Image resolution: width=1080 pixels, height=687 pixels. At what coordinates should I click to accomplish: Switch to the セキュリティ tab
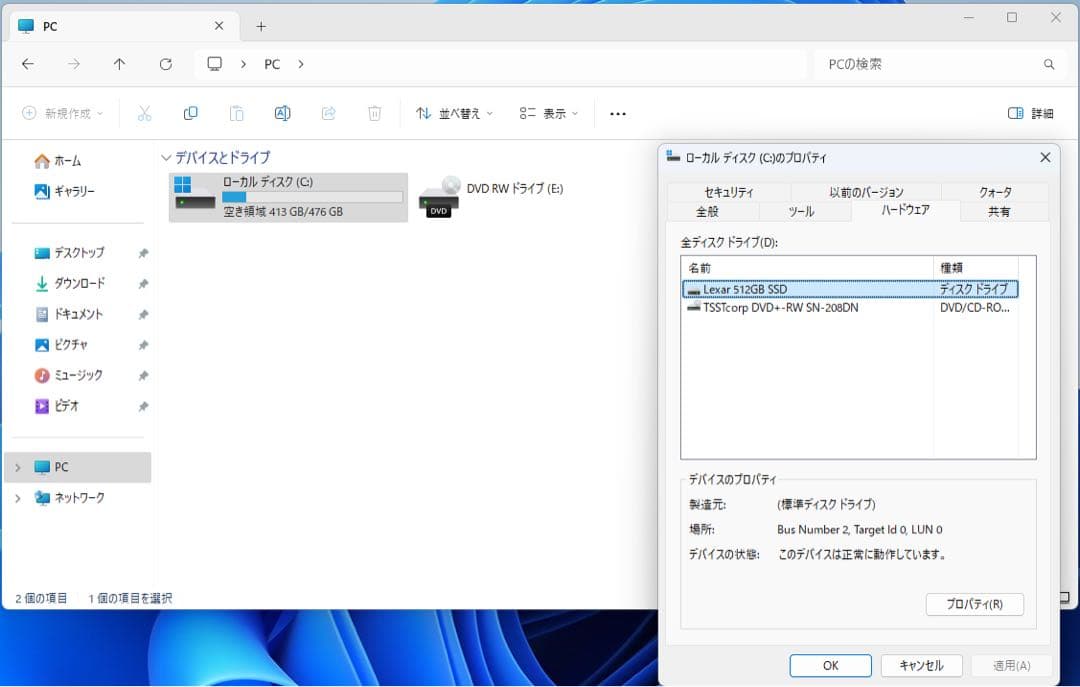coord(730,191)
